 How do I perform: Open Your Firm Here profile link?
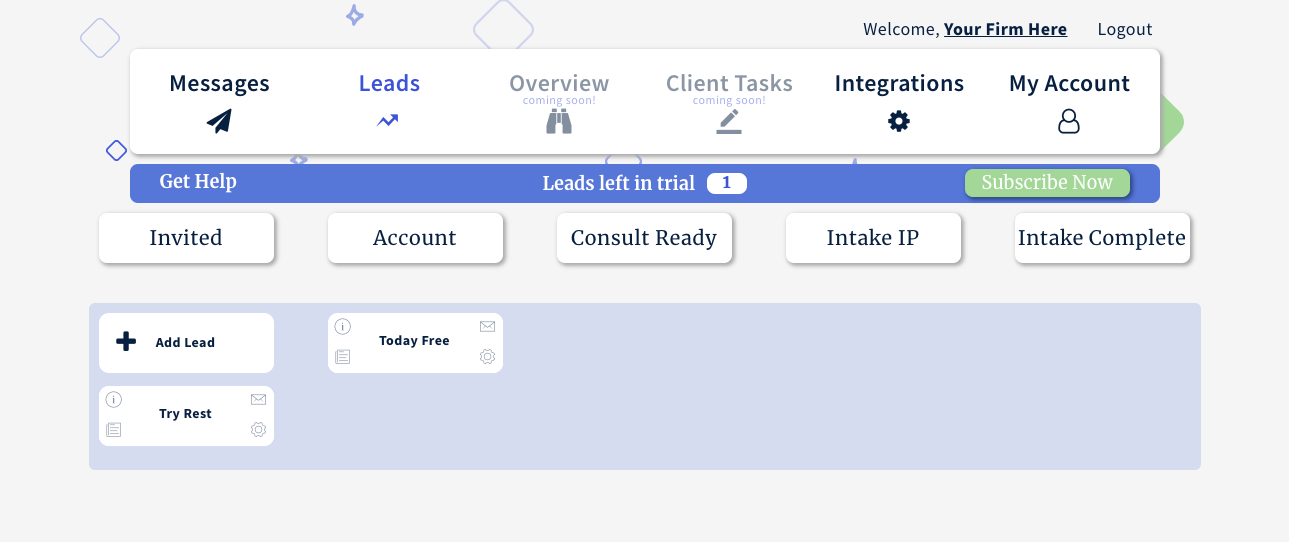point(1005,29)
